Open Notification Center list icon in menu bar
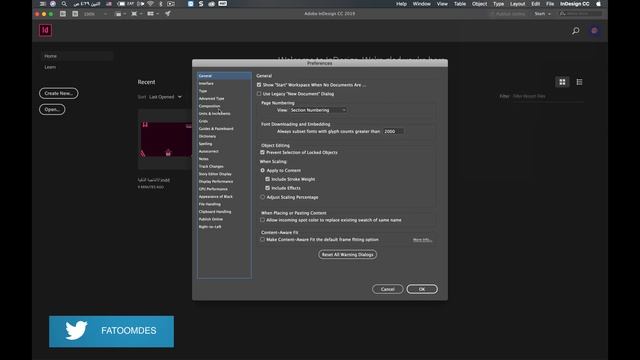This screenshot has height=360, width=640. [42, 4]
